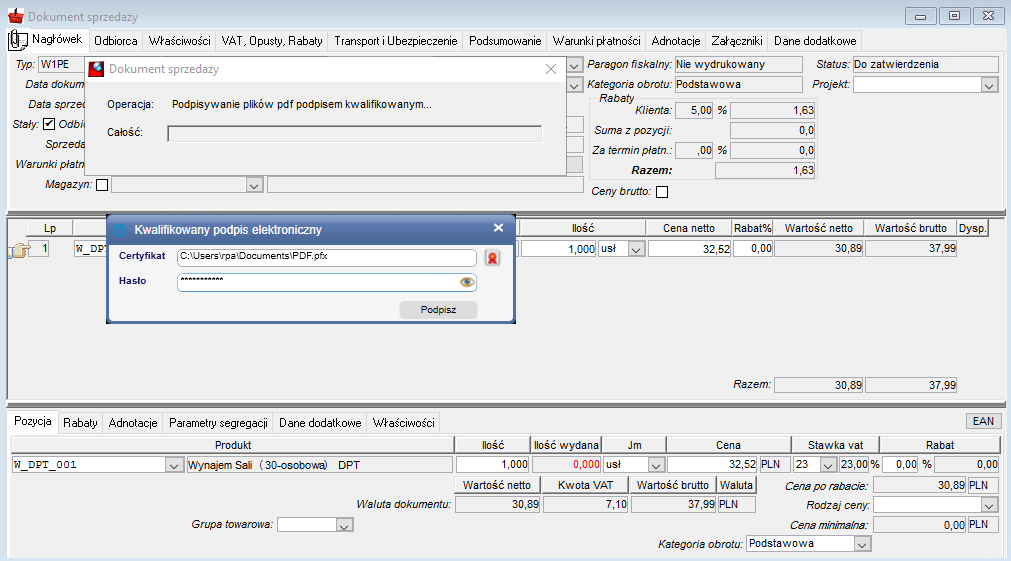This screenshot has width=1011, height=561.
Task: Switch to the Podsumowanie tab
Action: click(505, 41)
